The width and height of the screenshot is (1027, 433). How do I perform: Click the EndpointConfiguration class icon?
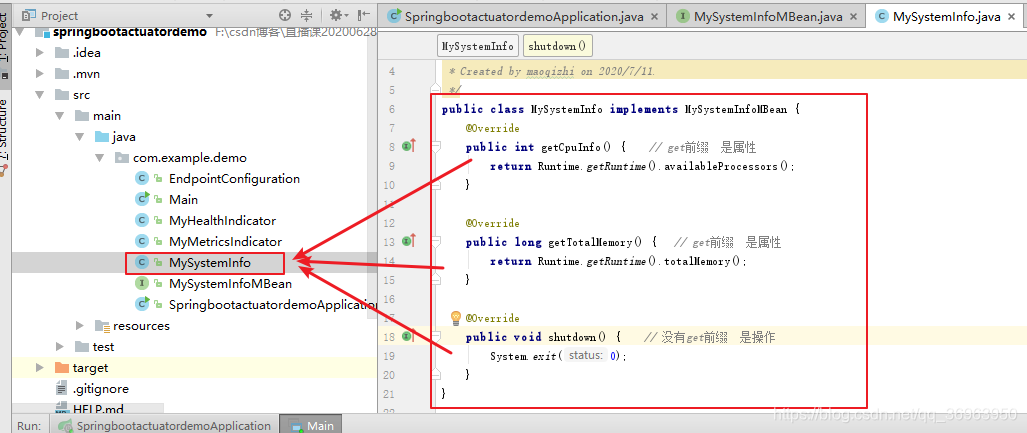pos(141,179)
